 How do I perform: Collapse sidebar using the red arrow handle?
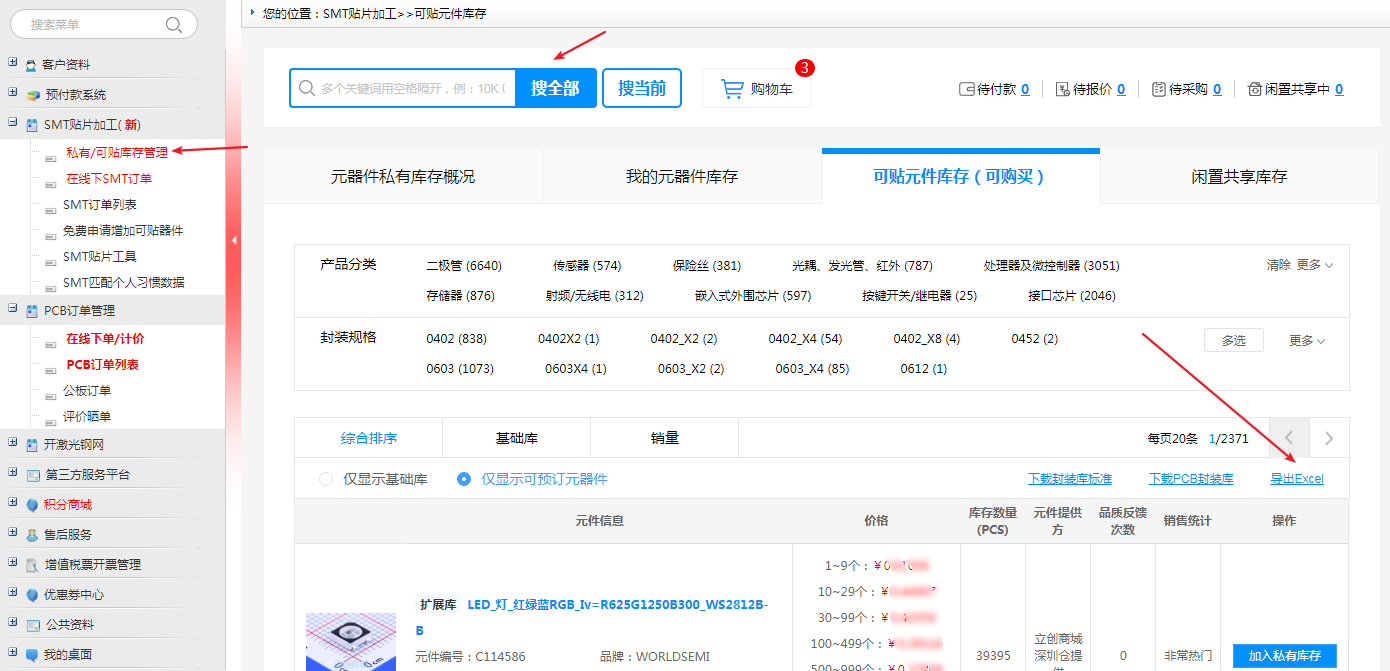pos(234,240)
